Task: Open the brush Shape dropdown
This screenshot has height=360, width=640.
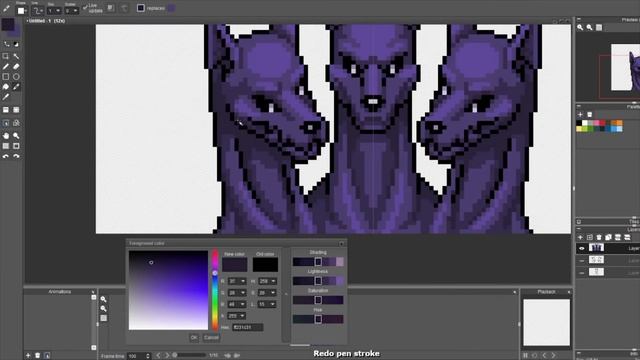Action: (21, 10)
